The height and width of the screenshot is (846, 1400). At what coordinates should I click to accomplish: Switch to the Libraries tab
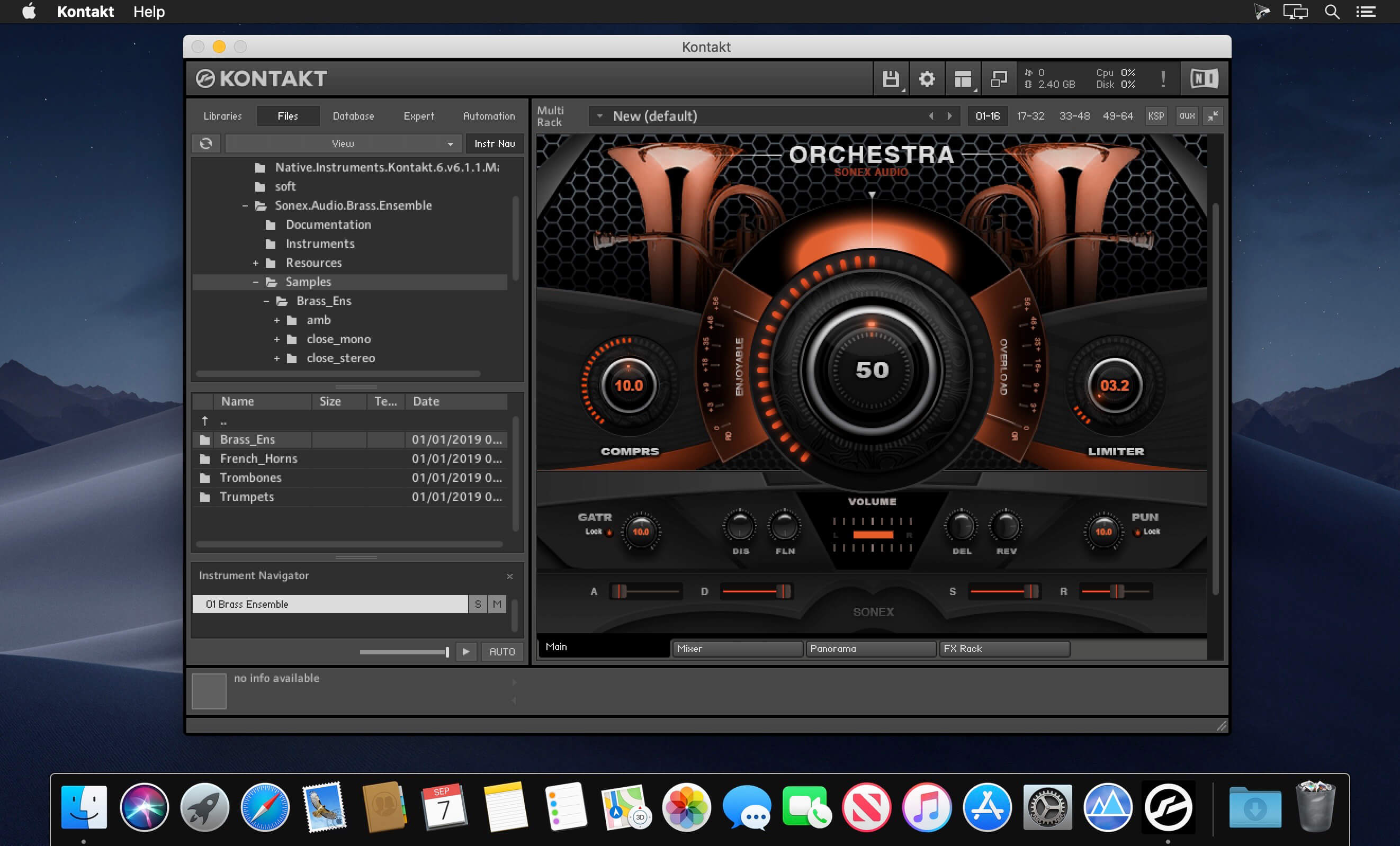(223, 116)
